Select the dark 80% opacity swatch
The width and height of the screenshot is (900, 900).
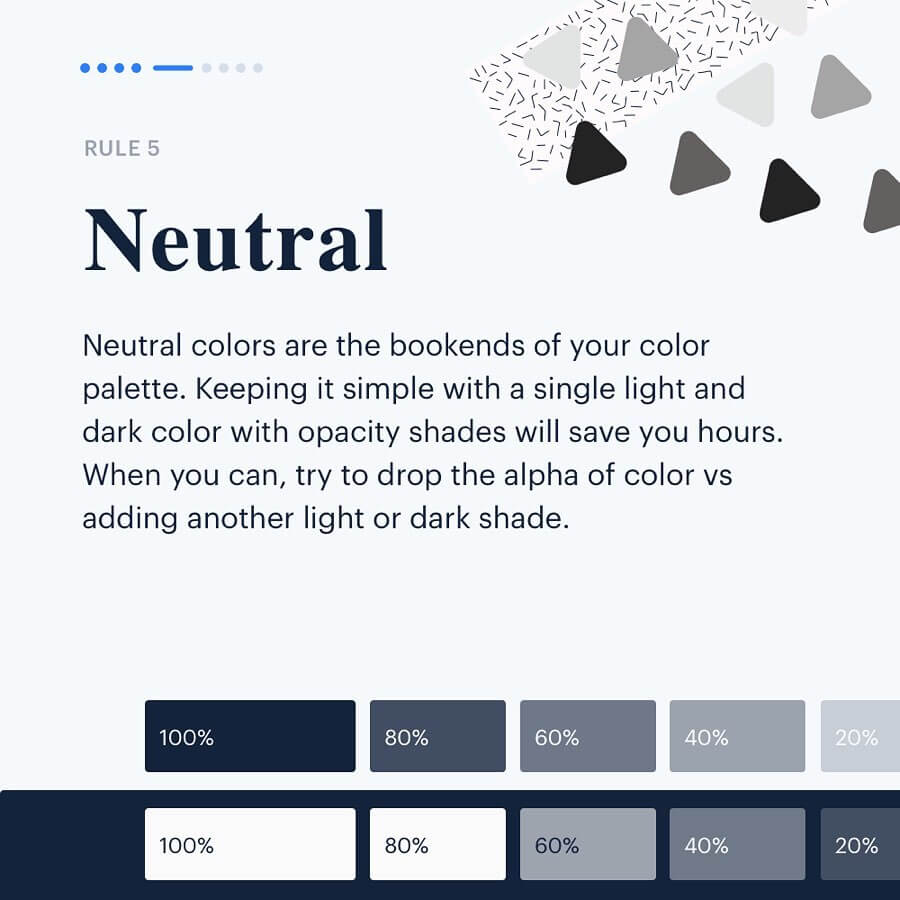pyautogui.click(x=438, y=736)
